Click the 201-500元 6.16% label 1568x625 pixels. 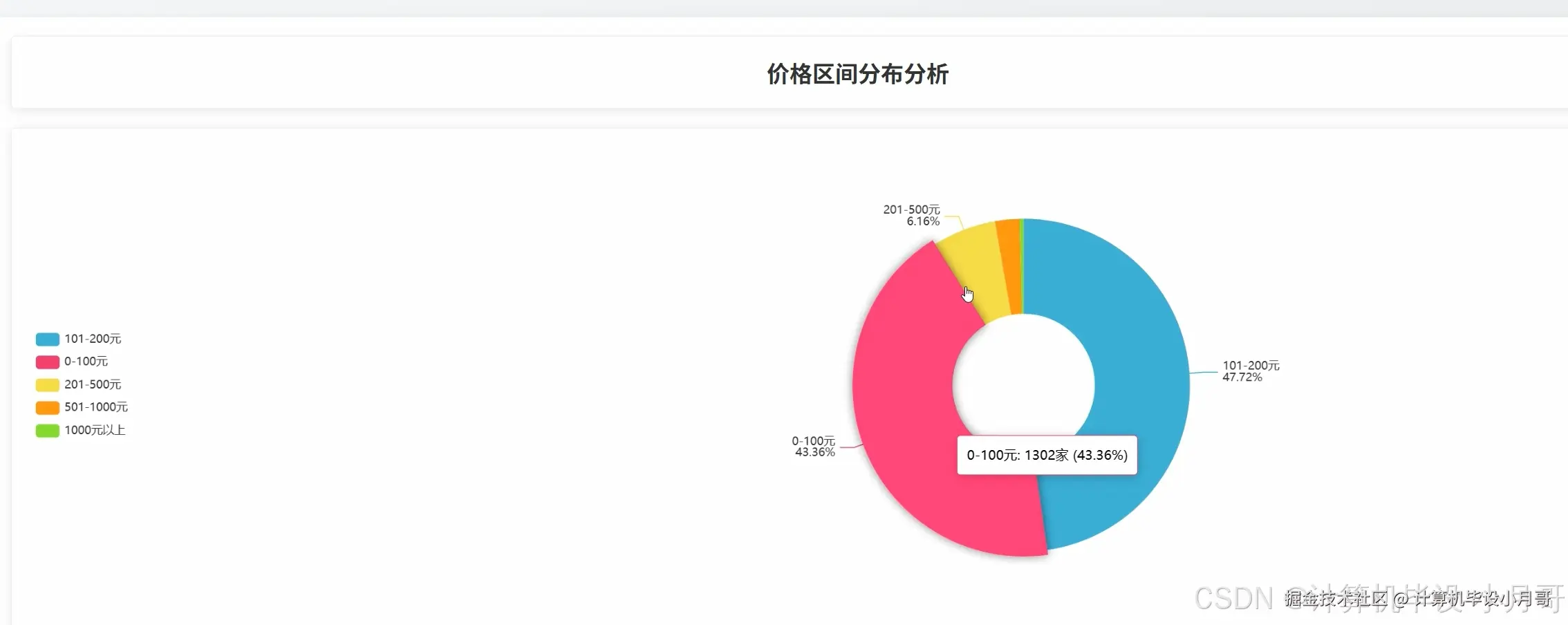pyautogui.click(x=912, y=214)
